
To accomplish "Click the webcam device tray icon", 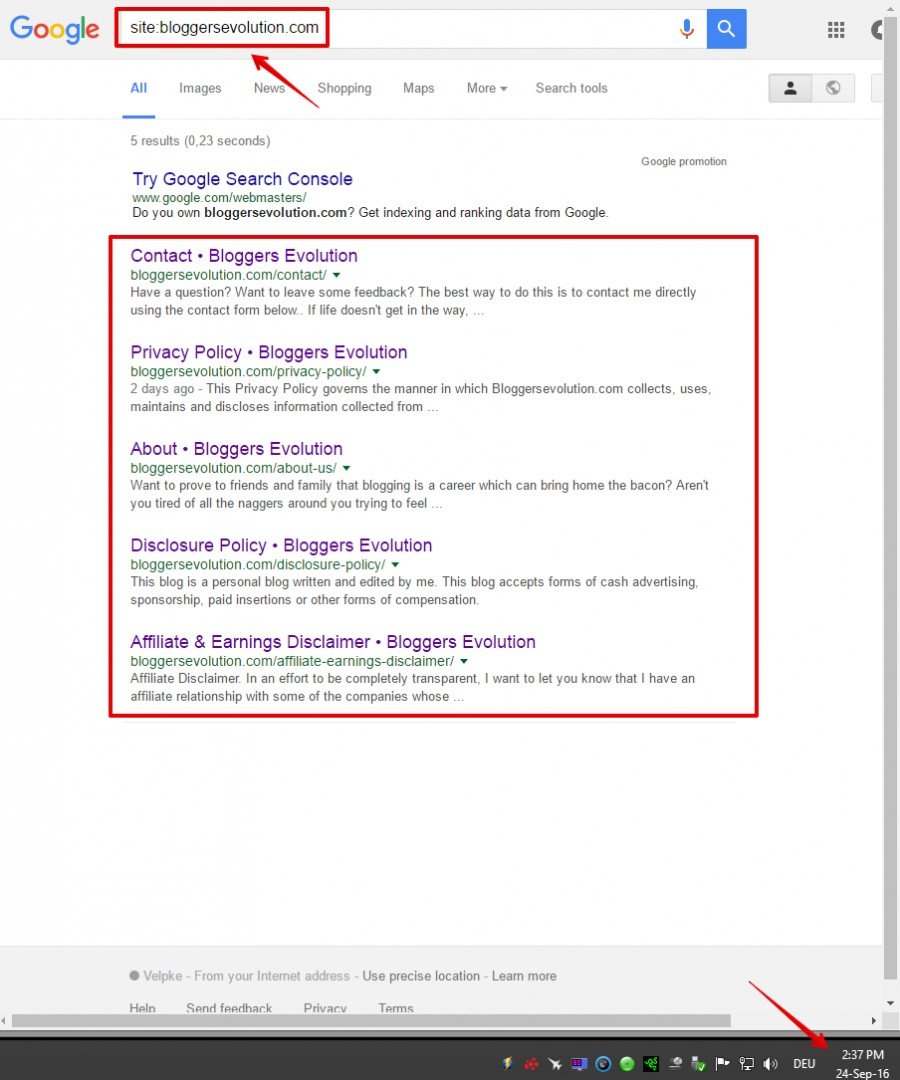I will [x=676, y=1064].
